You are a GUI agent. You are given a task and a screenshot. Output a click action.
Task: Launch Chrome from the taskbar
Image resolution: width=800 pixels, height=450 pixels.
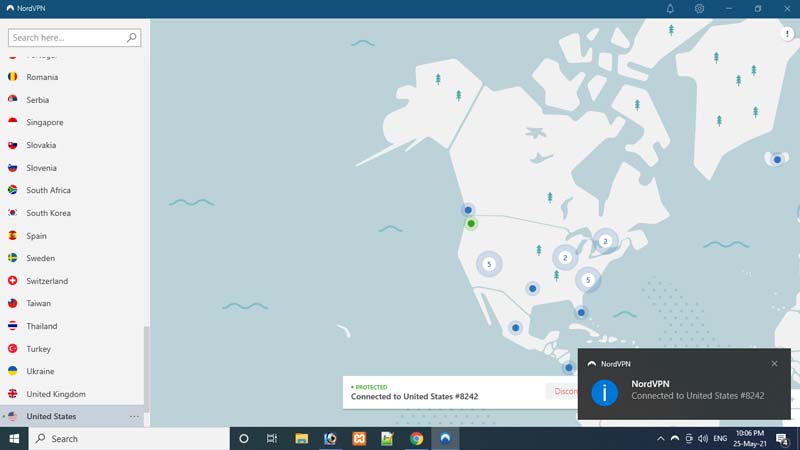416,439
